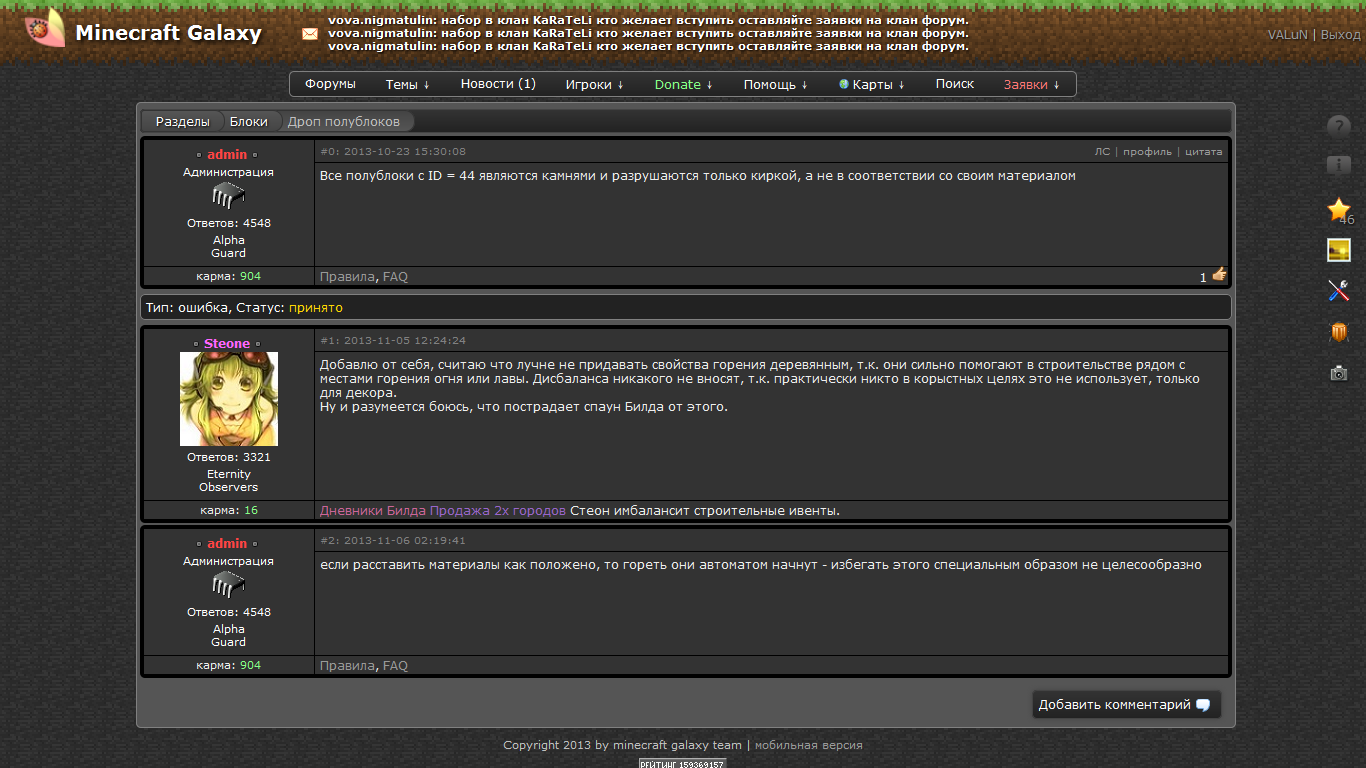The image size is (1366, 768).
Task: Click Copyright 2013 minecraft galaxy team text
Action: tap(622, 745)
